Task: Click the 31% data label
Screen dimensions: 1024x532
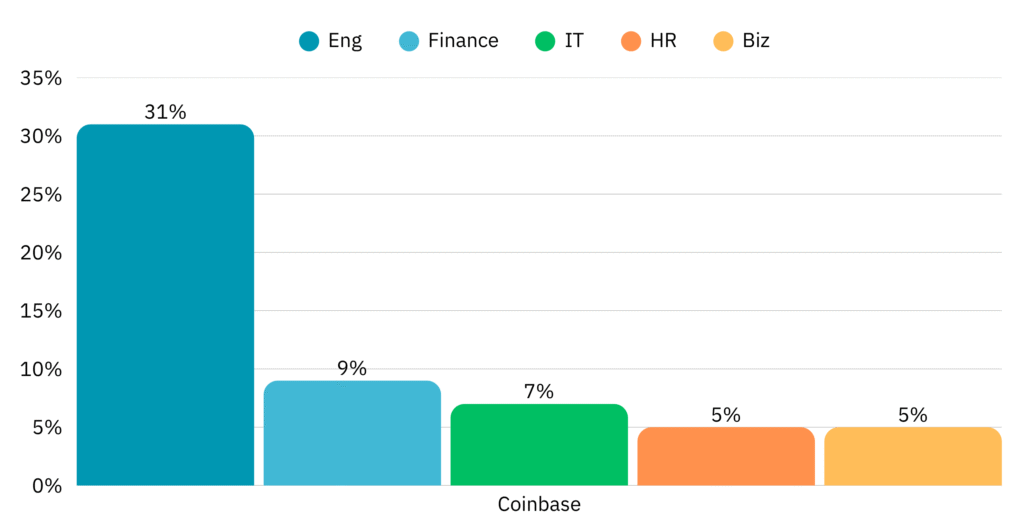Action: [165, 112]
